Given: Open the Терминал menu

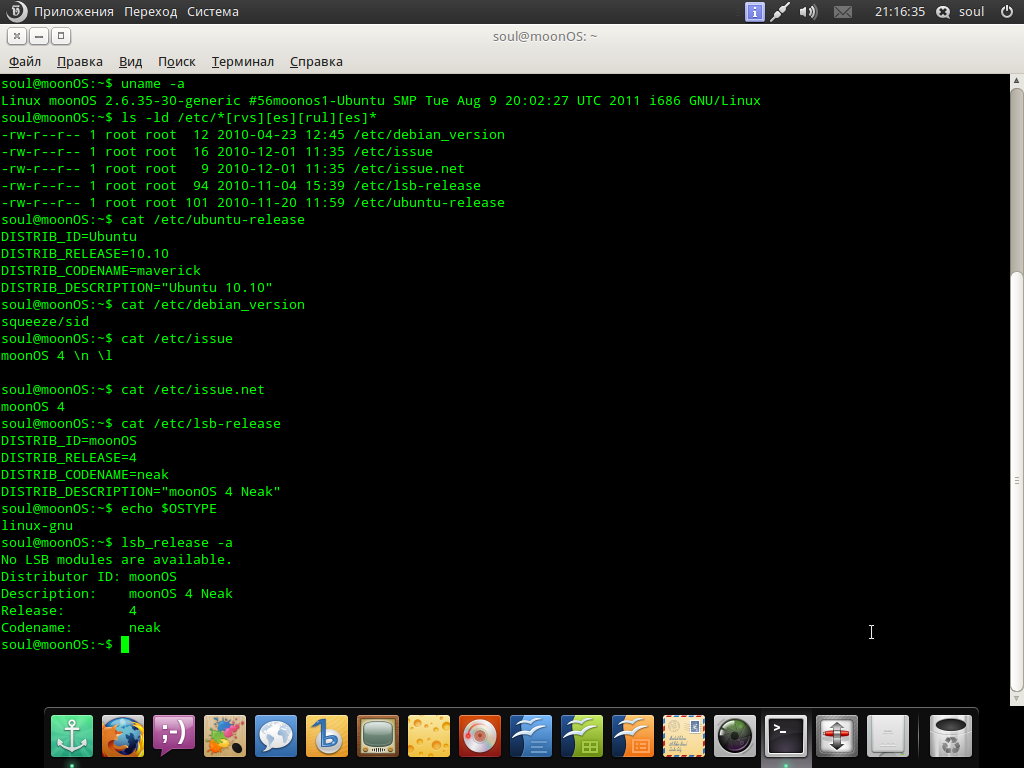Looking at the screenshot, I should tap(242, 61).
